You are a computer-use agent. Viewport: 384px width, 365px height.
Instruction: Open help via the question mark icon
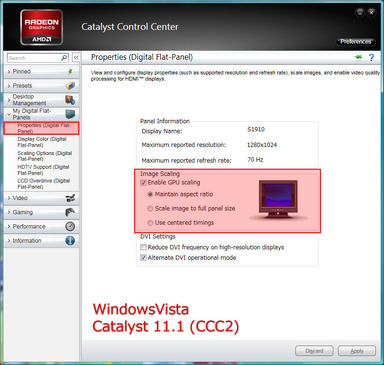click(x=371, y=58)
